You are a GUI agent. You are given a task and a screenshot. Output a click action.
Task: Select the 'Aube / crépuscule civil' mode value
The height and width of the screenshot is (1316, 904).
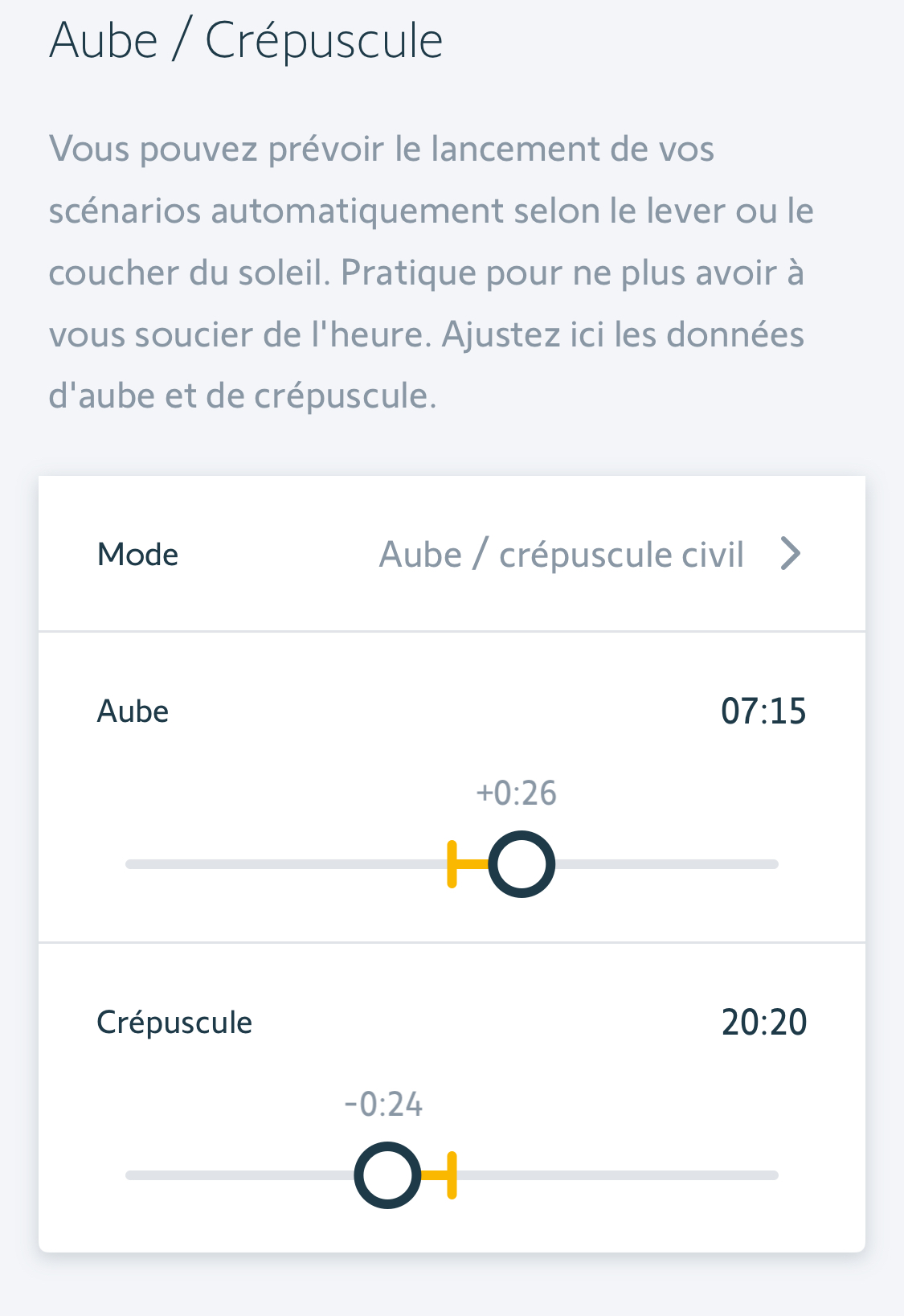(561, 555)
